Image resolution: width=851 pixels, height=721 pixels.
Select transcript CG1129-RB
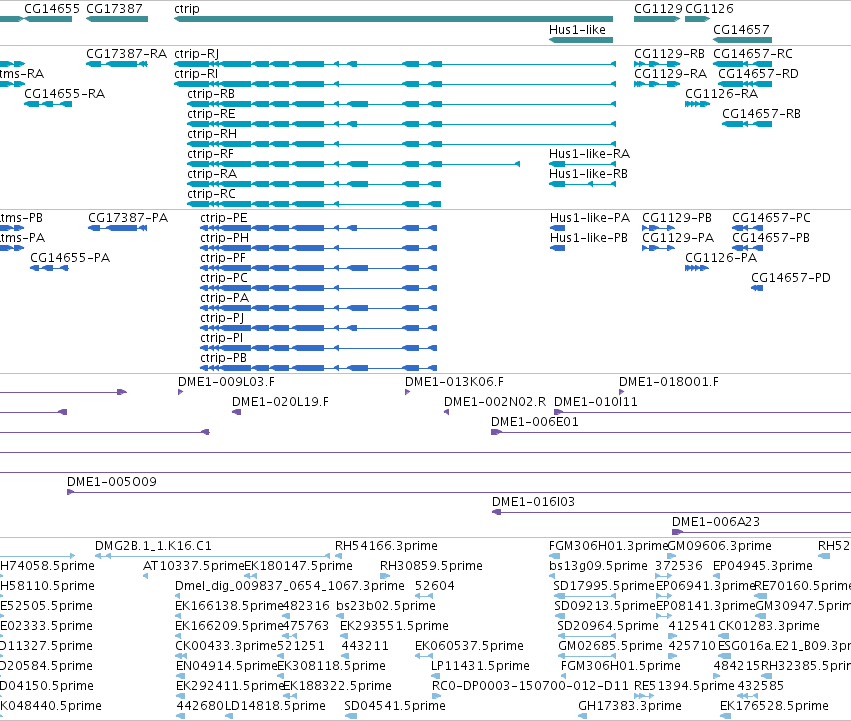(669, 54)
